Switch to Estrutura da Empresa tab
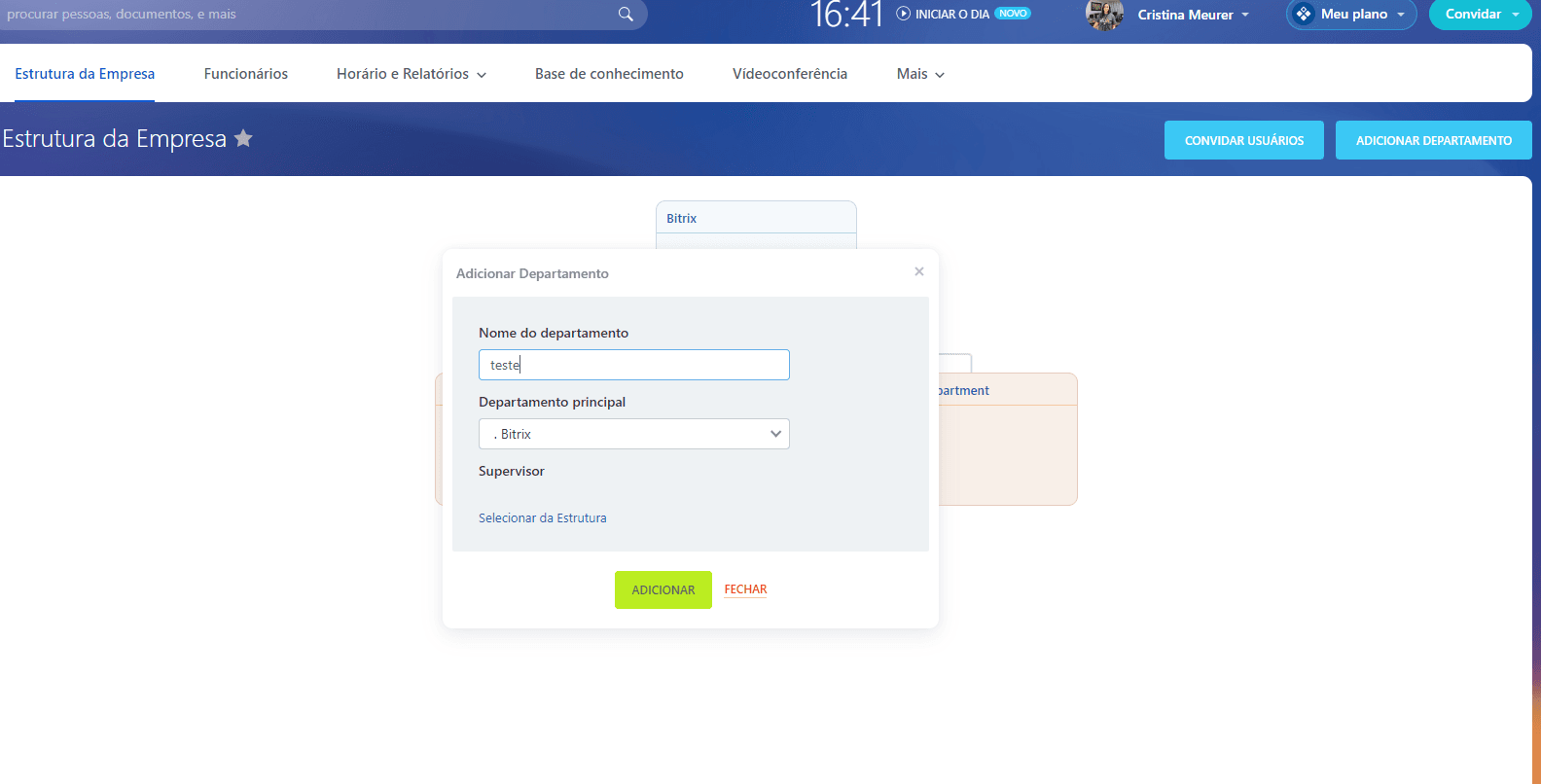1541x784 pixels. (85, 74)
